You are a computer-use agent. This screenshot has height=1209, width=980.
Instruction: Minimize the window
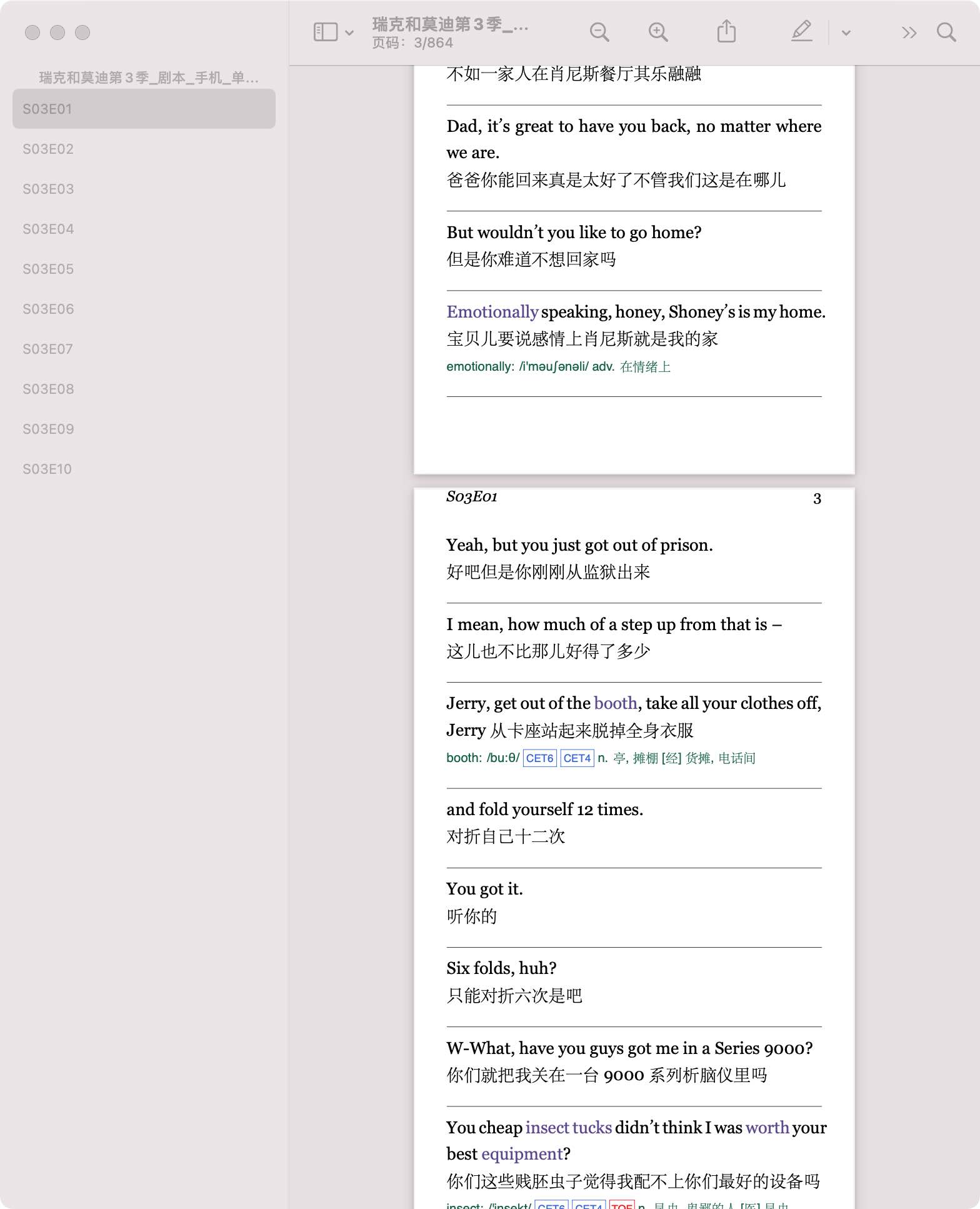coord(57,33)
